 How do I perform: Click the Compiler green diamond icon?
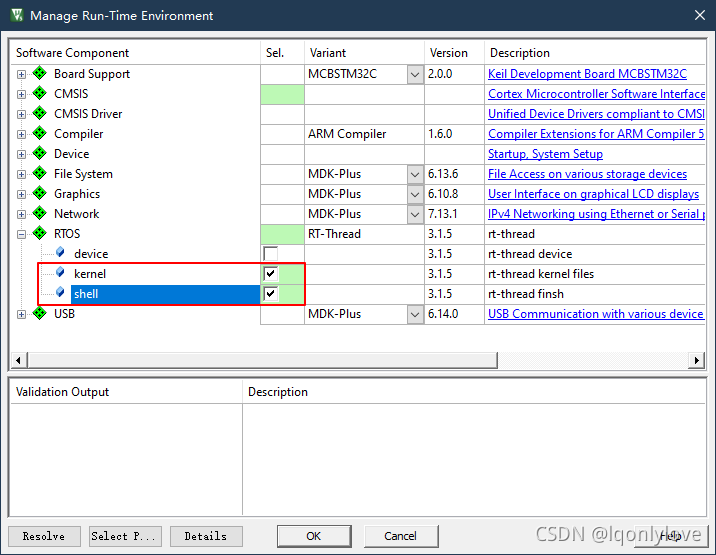pos(40,133)
